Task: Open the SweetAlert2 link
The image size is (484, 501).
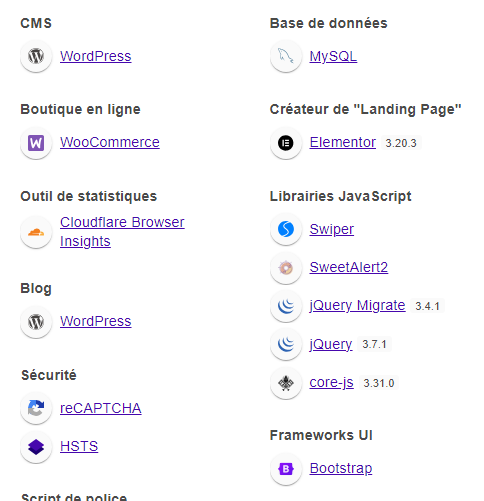Action: 349,267
